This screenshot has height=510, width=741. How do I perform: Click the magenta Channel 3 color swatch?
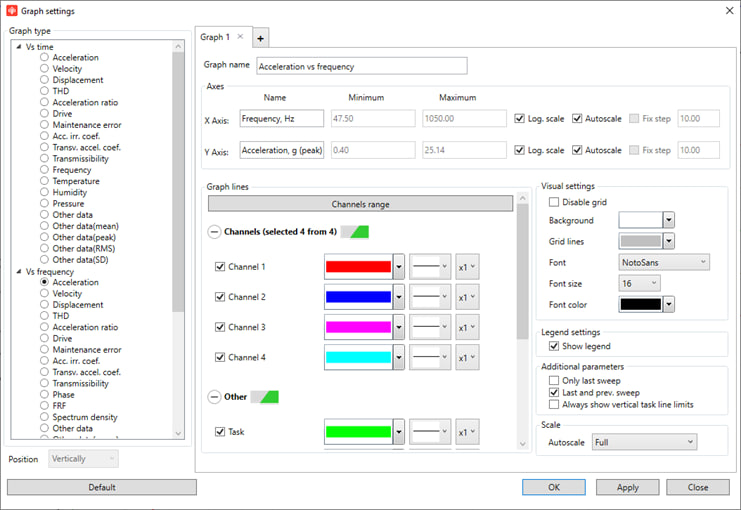coord(358,327)
